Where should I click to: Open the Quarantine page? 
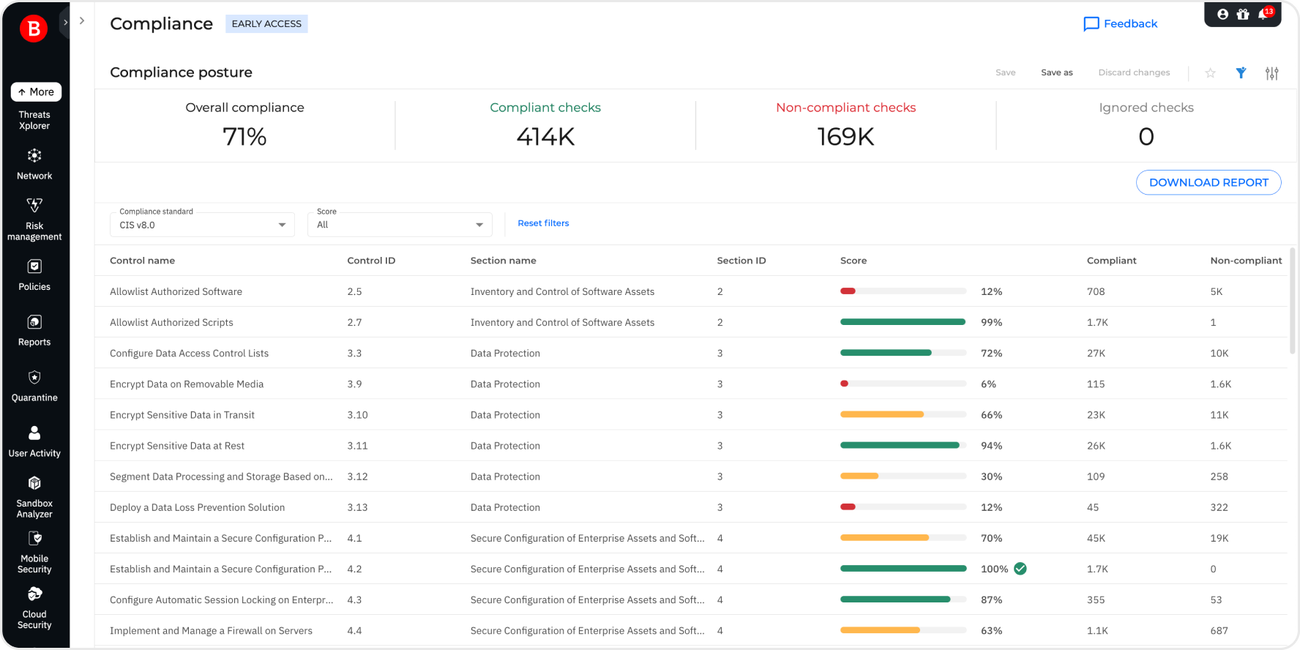click(35, 385)
